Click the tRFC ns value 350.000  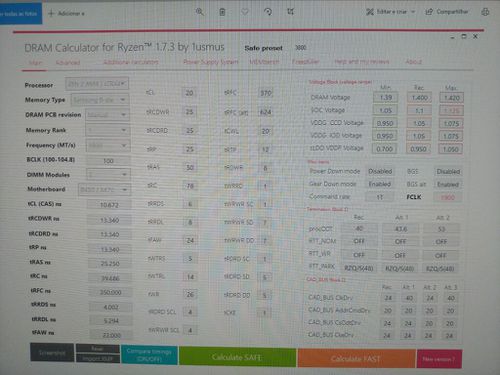pyautogui.click(x=111, y=292)
